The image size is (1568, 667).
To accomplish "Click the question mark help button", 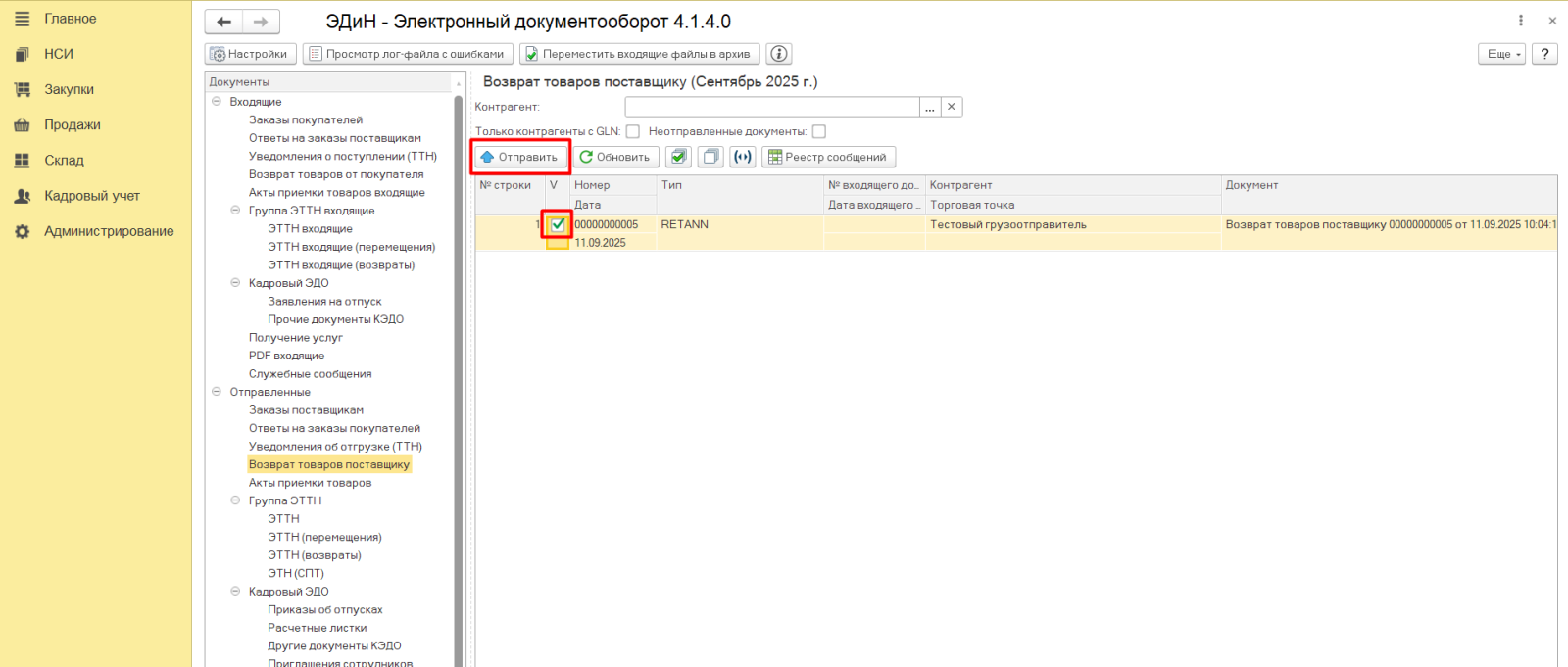I will coord(1544,54).
